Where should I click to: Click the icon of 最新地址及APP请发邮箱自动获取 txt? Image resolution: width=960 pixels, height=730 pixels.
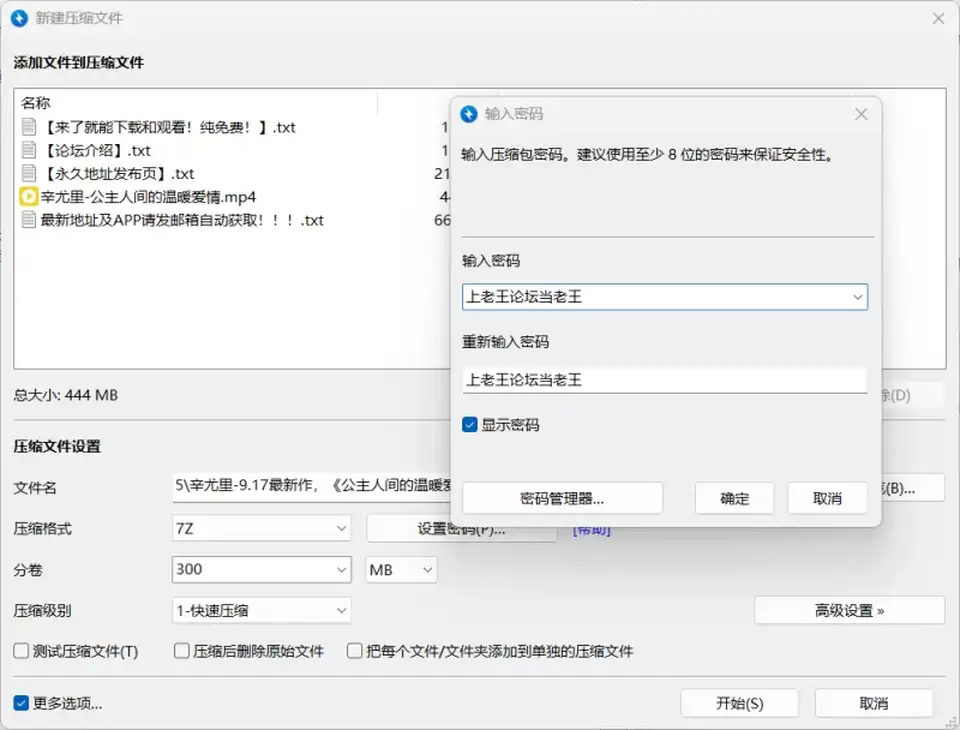28,220
